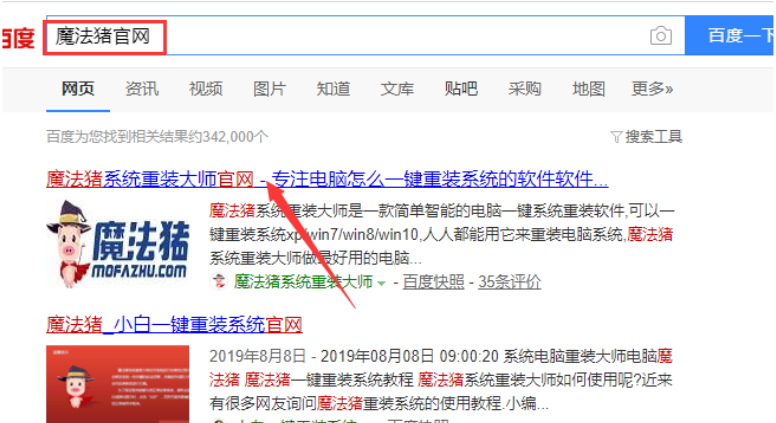This screenshot has height=423, width=776.
Task: Expand the green arrow after 魔法猪系统重装大师
Action: tap(382, 283)
